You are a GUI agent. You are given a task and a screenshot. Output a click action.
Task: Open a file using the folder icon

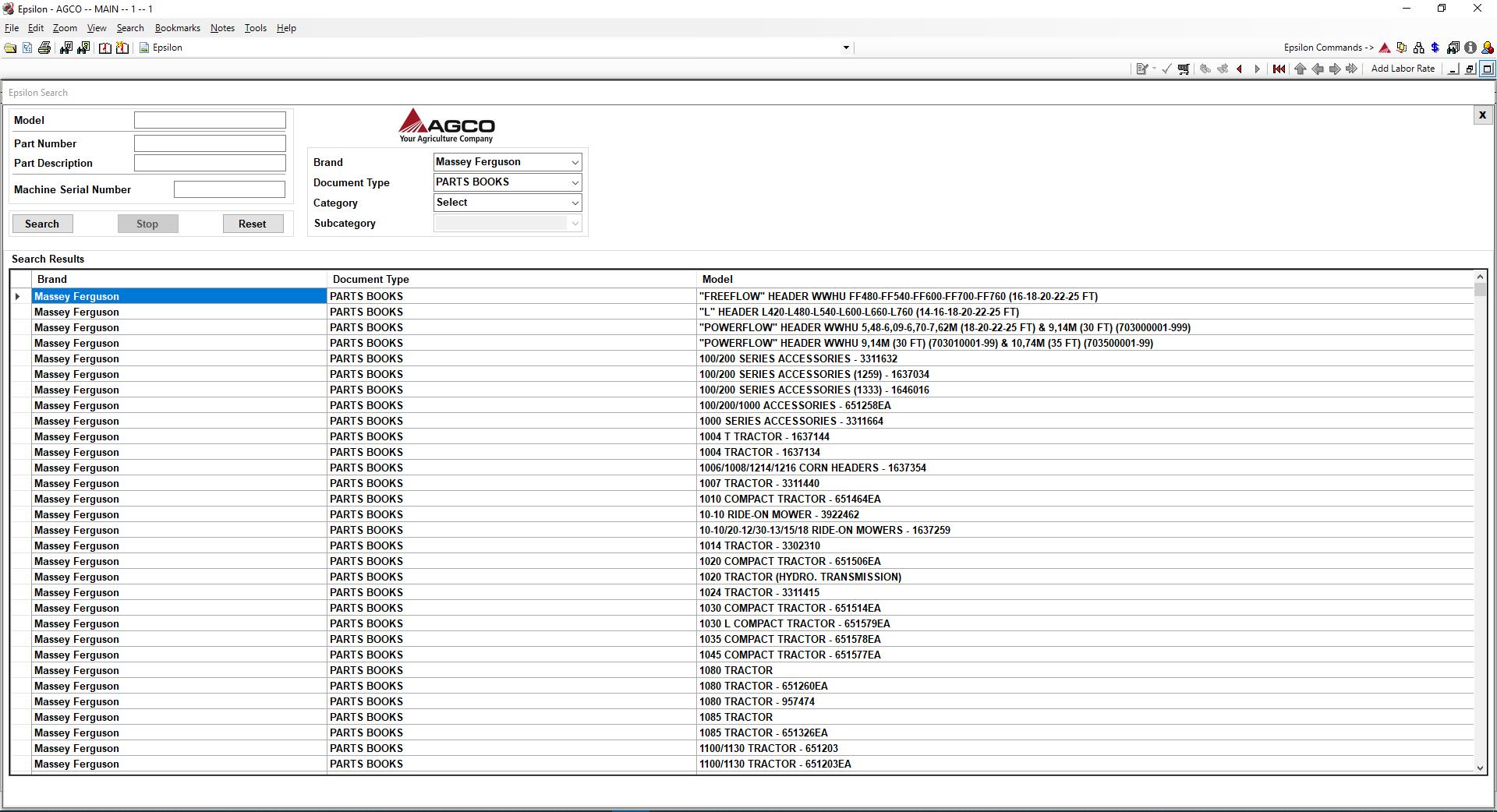pyautogui.click(x=10, y=47)
